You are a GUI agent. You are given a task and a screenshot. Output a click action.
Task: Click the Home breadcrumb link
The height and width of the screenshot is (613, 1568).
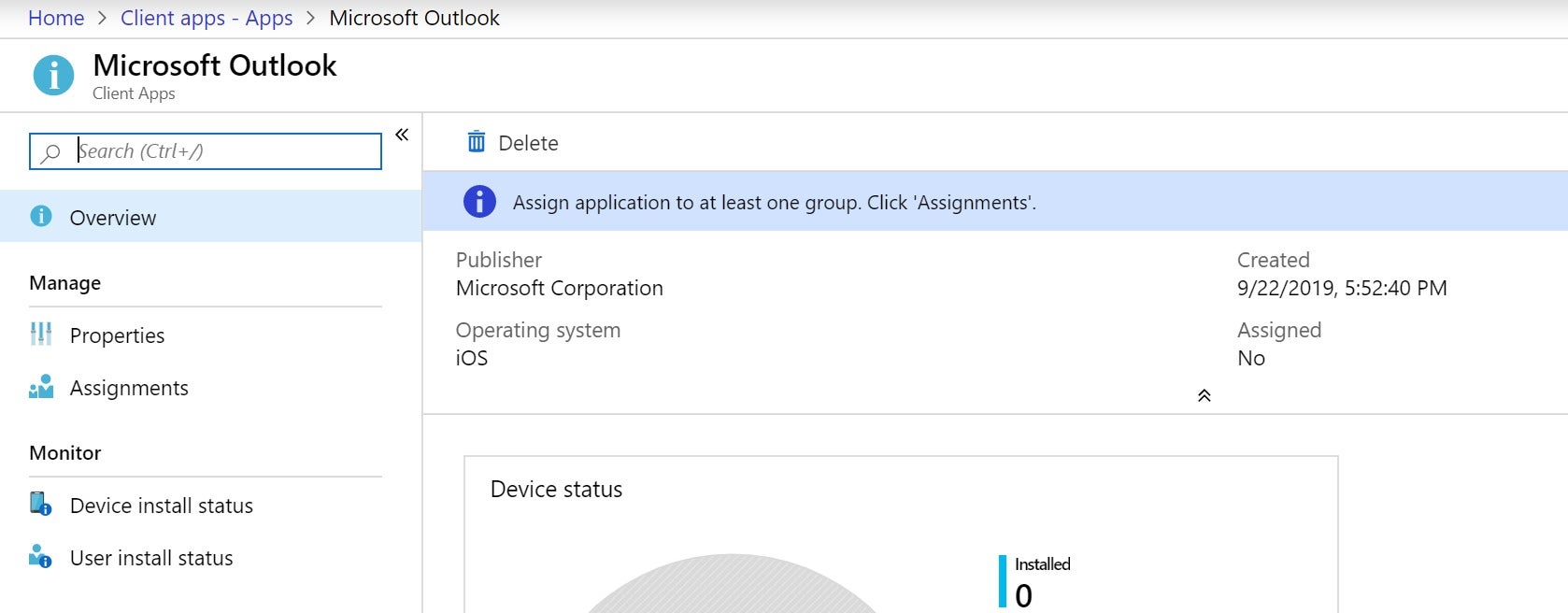click(x=56, y=18)
